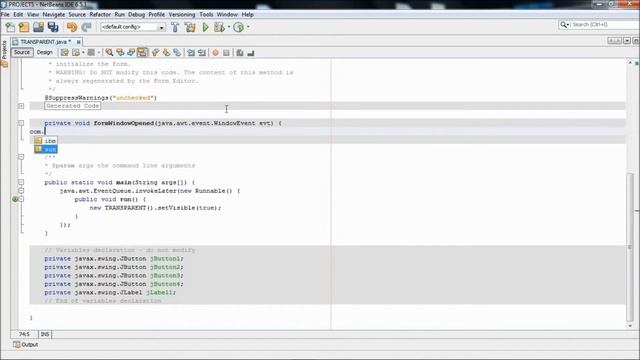640x360 pixels.
Task: Open the Tools menu
Action: (206, 14)
